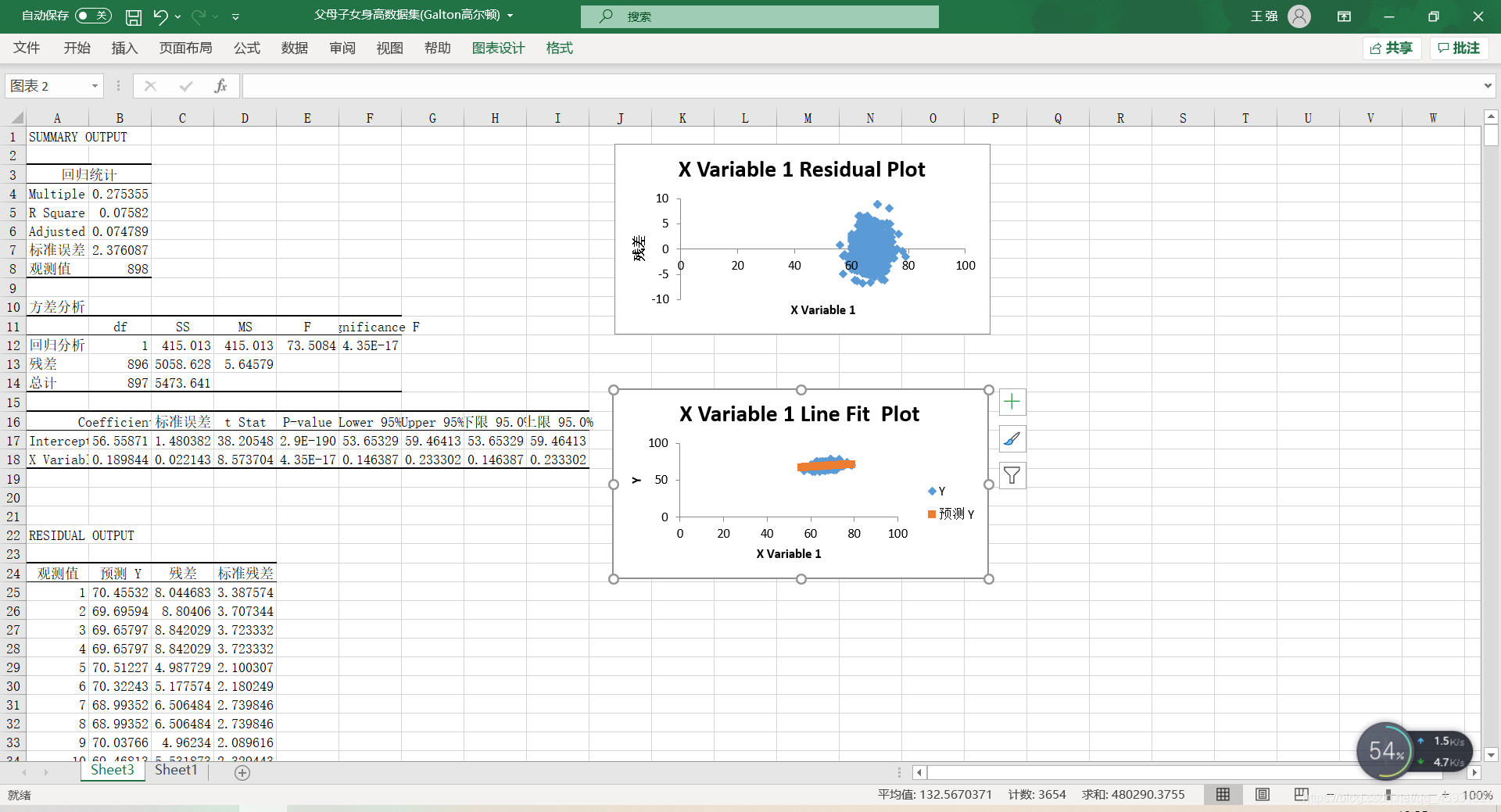The width and height of the screenshot is (1501, 812).
Task: Switch to the 格式 ribbon tab
Action: [x=560, y=48]
